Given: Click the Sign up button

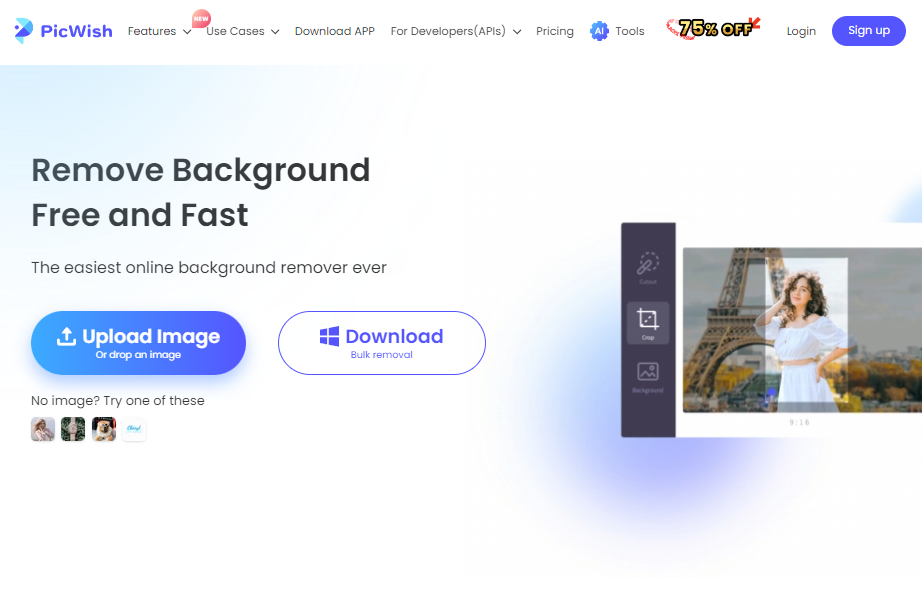Looking at the screenshot, I should click(868, 31).
